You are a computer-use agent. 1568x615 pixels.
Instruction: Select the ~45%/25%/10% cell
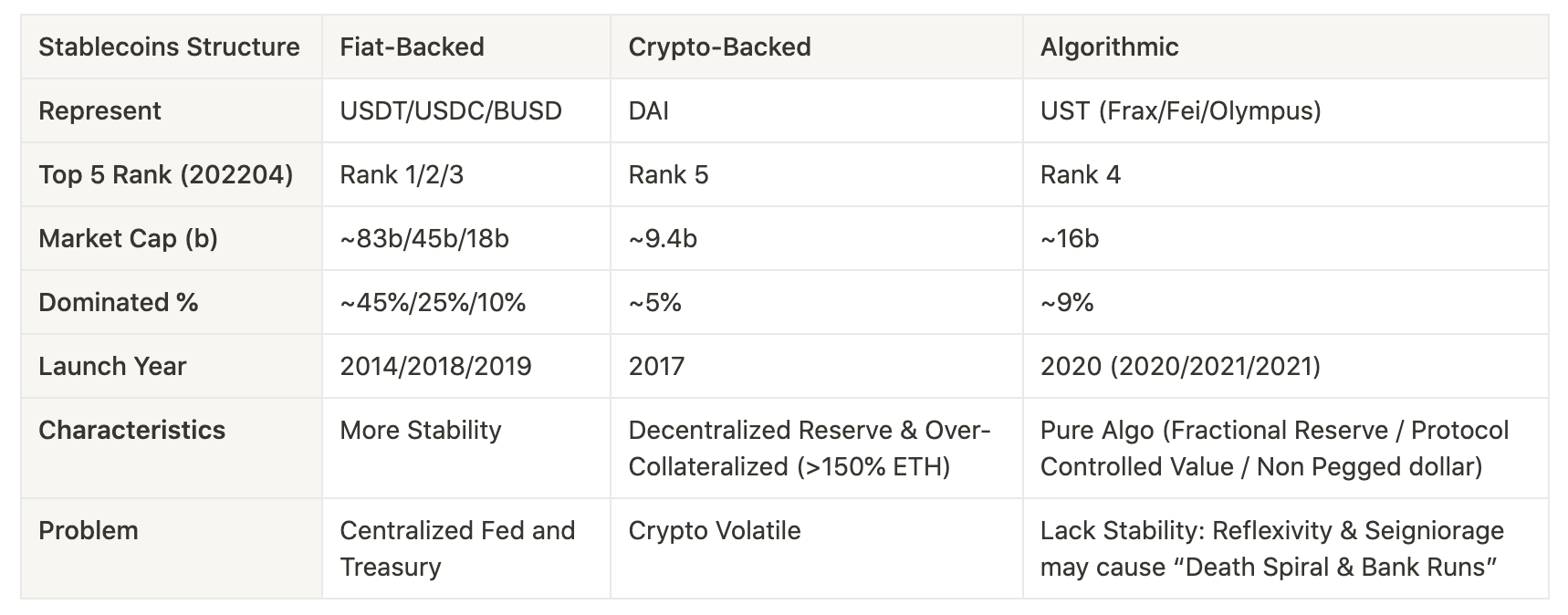point(466,302)
